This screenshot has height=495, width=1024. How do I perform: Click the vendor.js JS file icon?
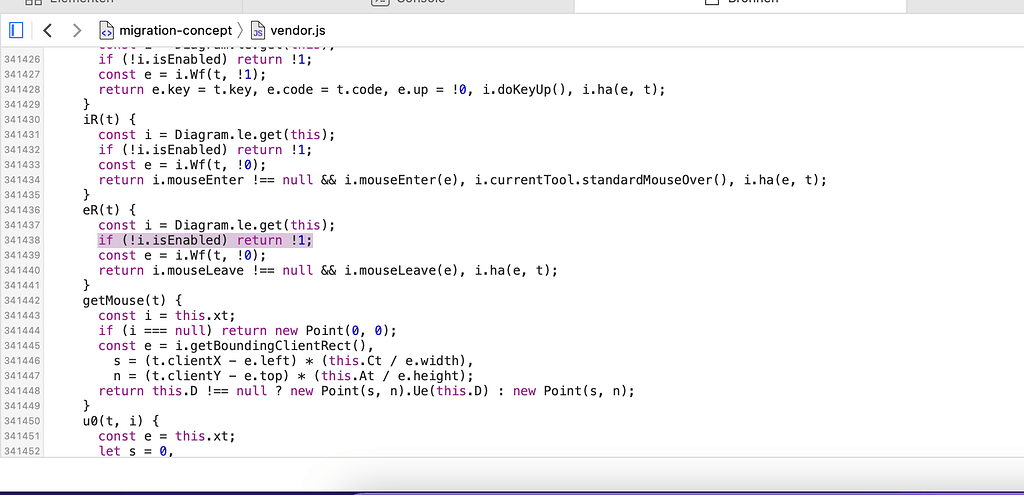(258, 31)
